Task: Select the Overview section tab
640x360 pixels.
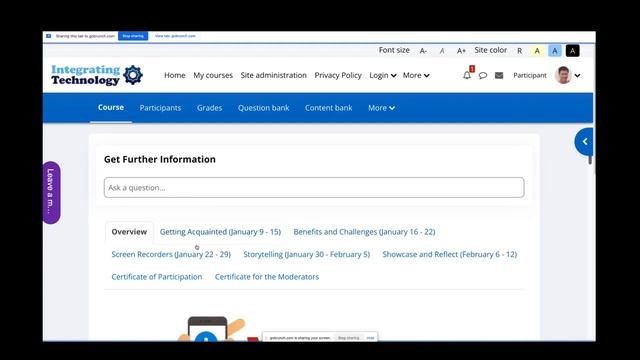Action: [129, 232]
